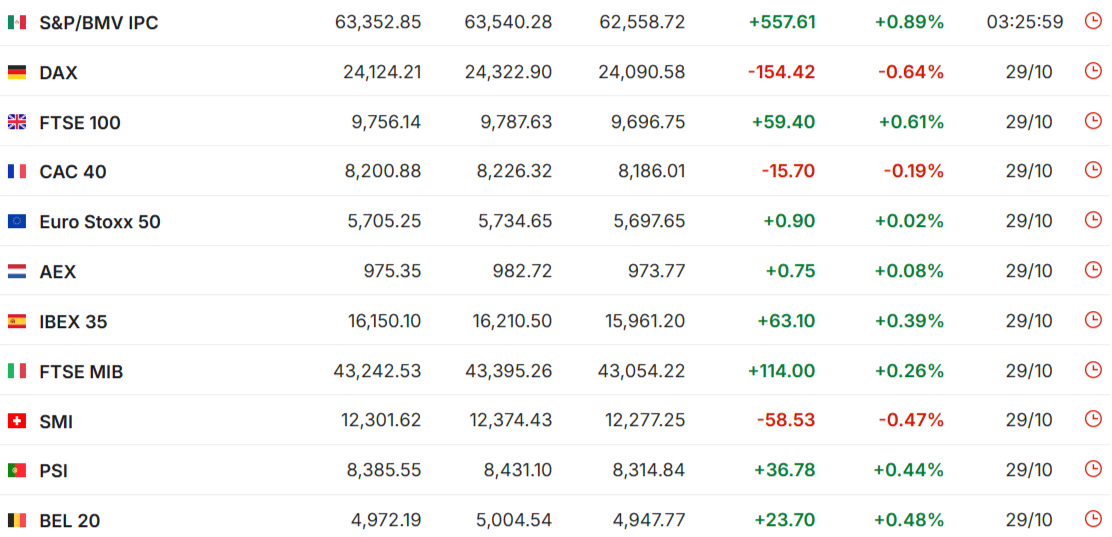The image size is (1112, 537).
Task: Select the AEX index name
Action: coord(57,271)
